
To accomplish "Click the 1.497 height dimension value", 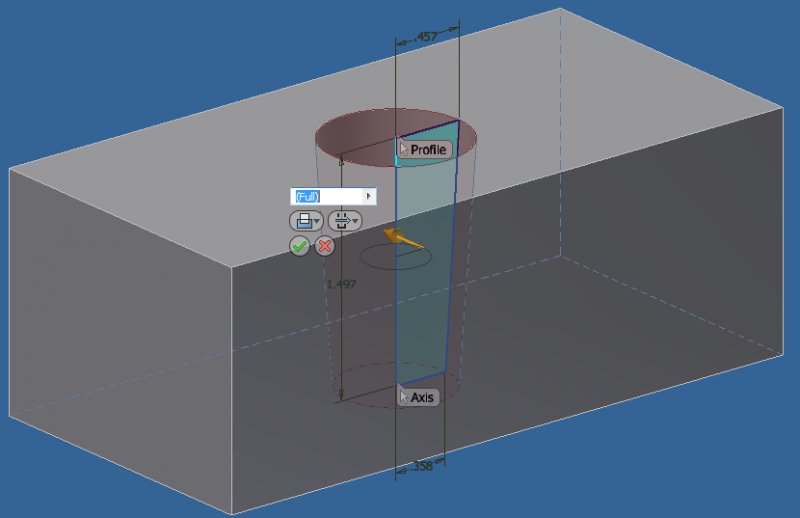I will (x=341, y=284).
